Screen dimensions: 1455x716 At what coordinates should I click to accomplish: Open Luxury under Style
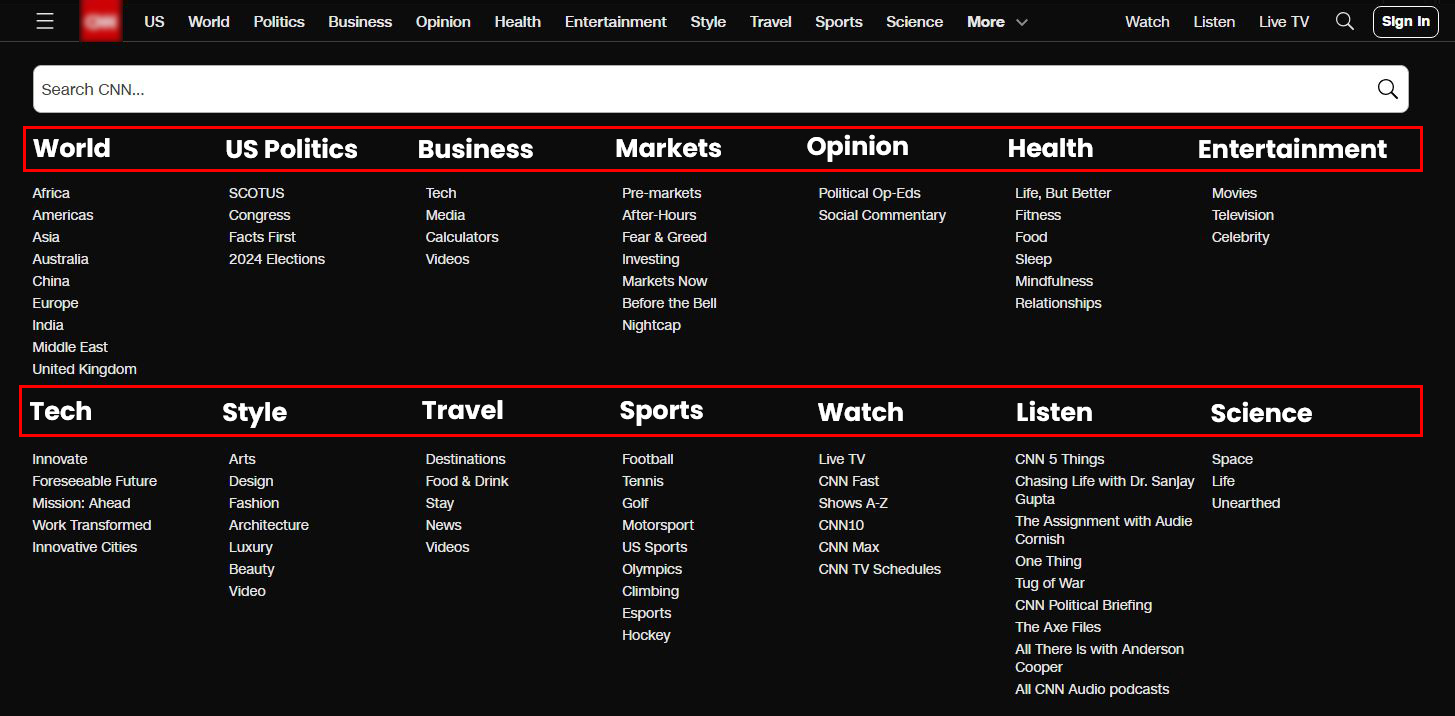[x=251, y=547]
